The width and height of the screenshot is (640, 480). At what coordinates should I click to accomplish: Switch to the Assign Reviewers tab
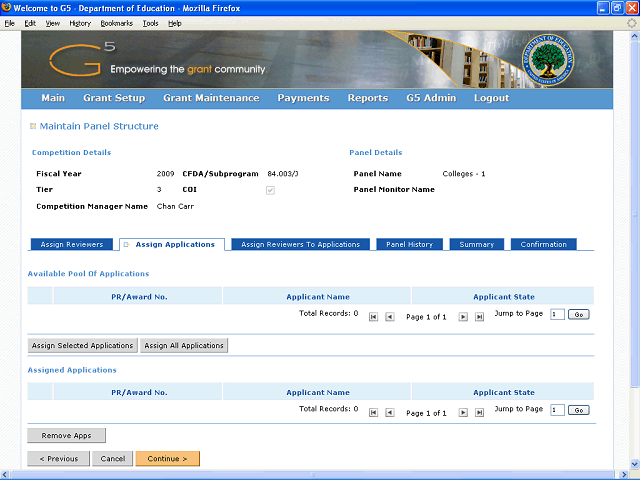(x=71, y=244)
